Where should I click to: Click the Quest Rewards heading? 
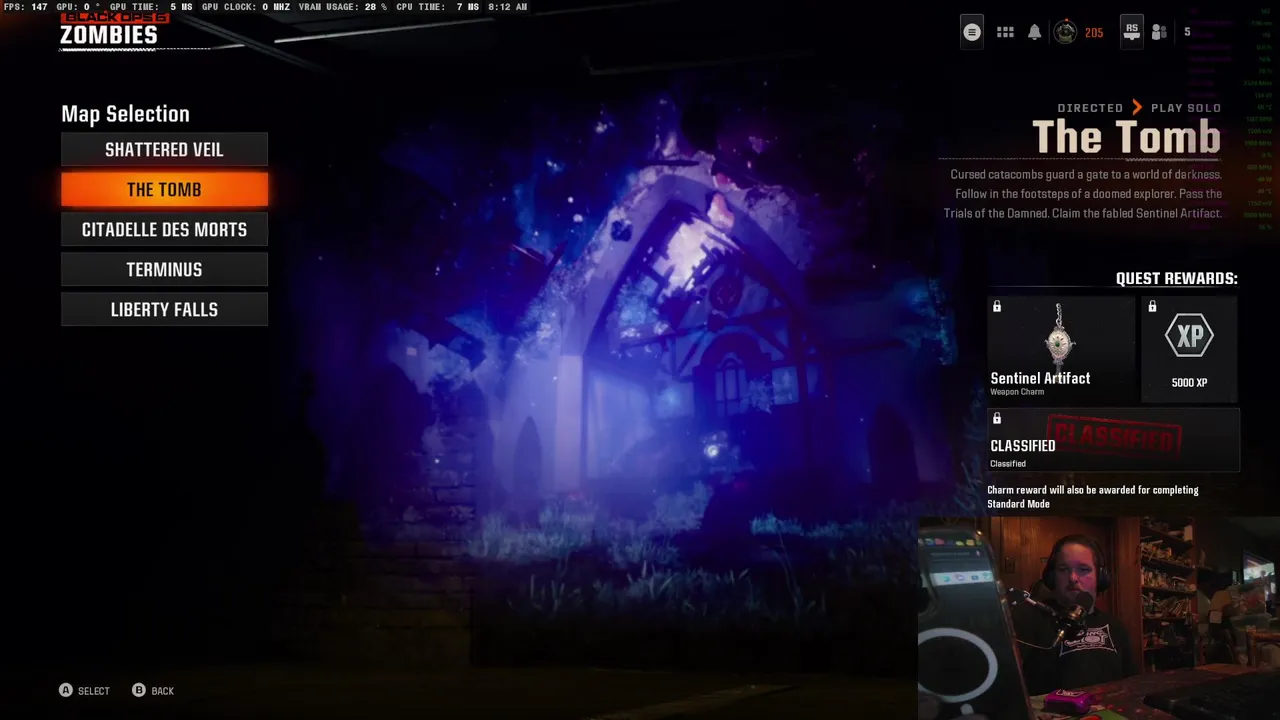(1177, 279)
